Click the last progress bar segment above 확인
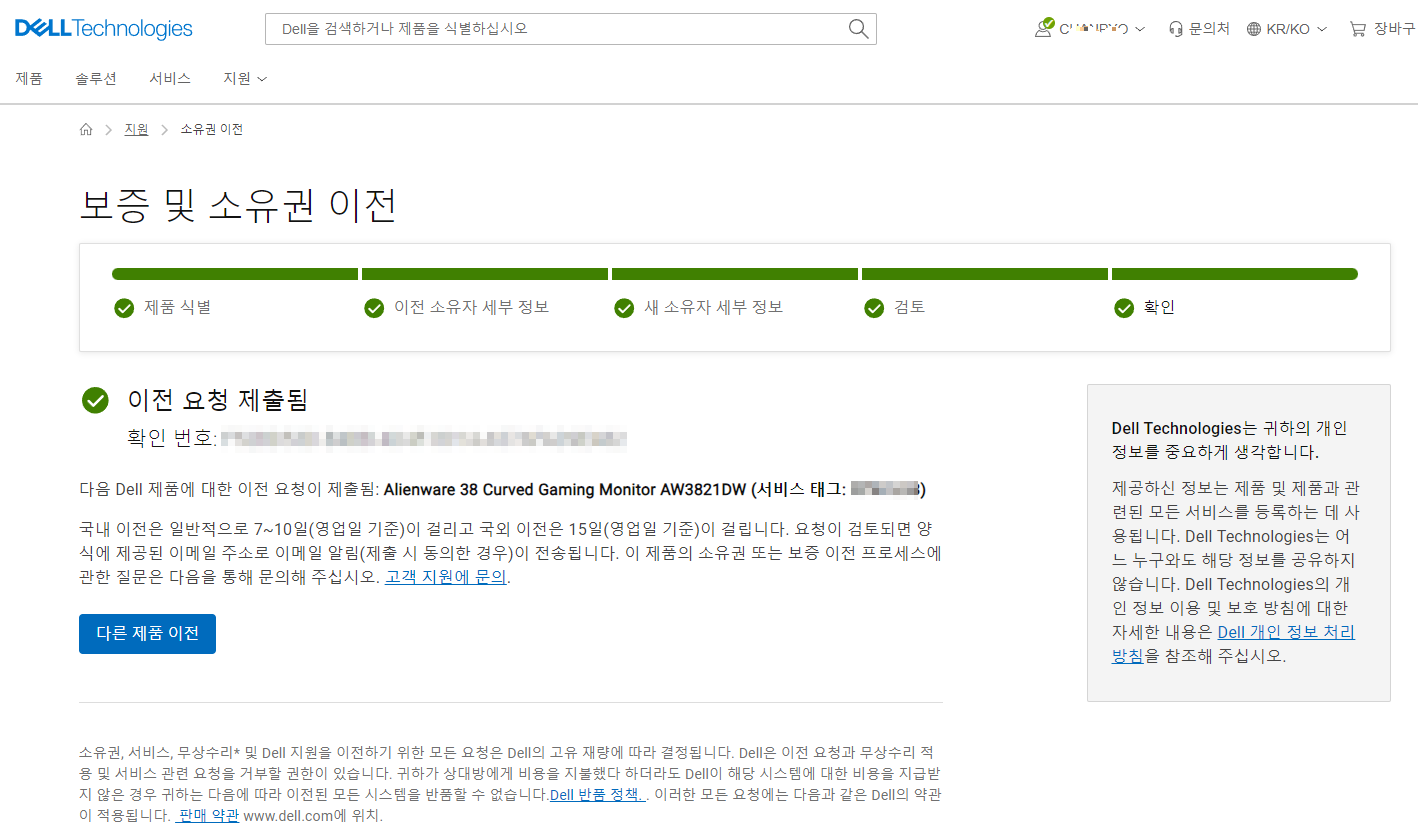This screenshot has width=1418, height=835. pos(1235,274)
